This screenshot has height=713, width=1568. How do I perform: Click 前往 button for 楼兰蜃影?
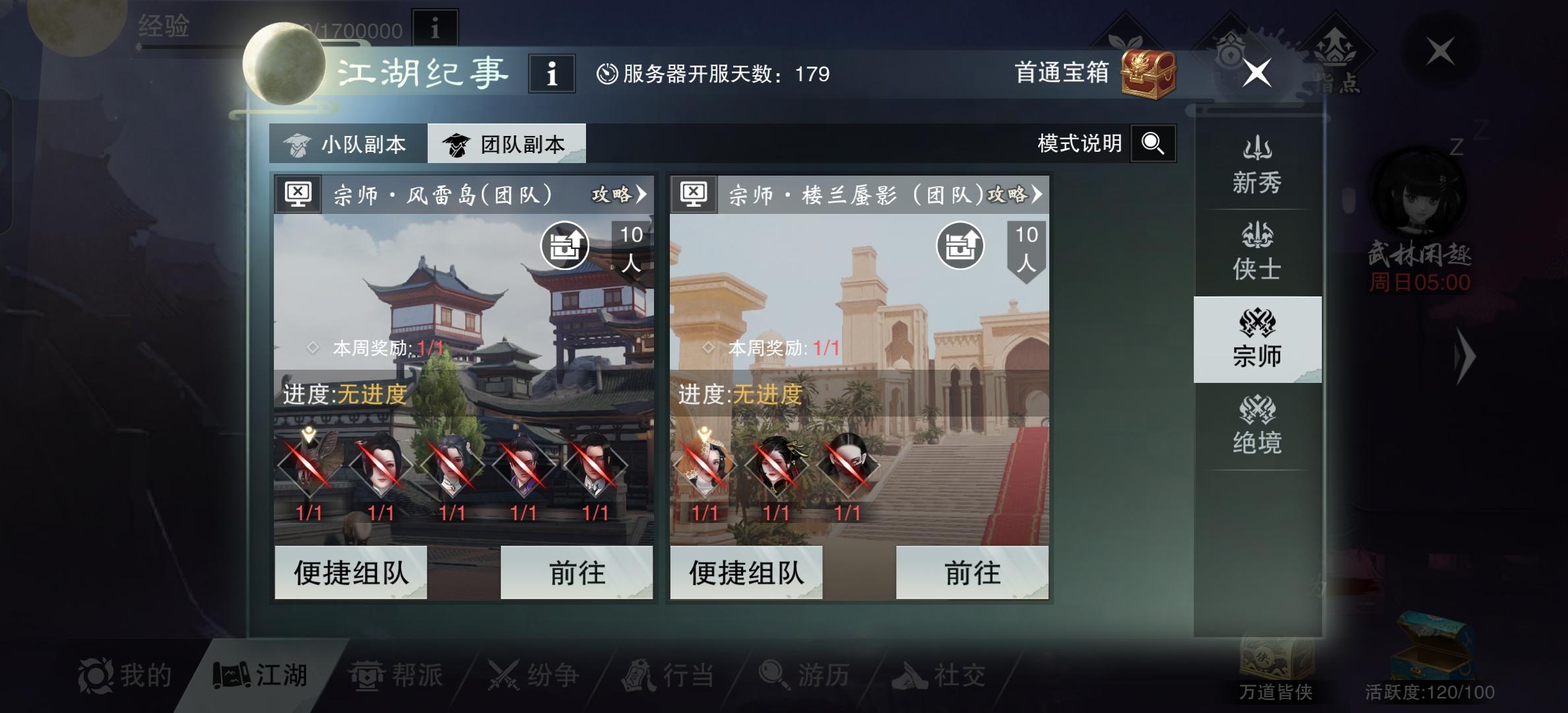[x=972, y=572]
